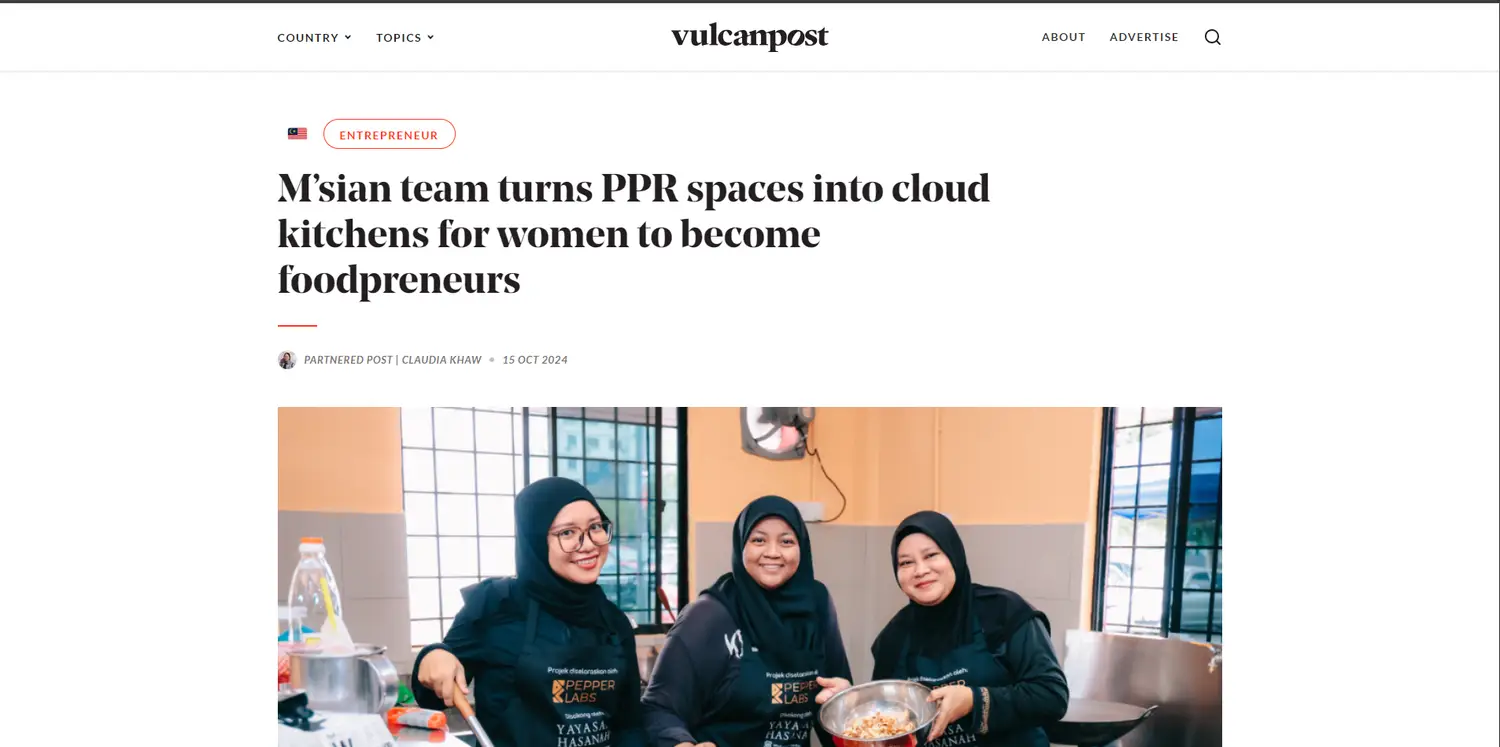
Task: Click the Pepper Labs logo on the left apron
Action: click(x=583, y=690)
